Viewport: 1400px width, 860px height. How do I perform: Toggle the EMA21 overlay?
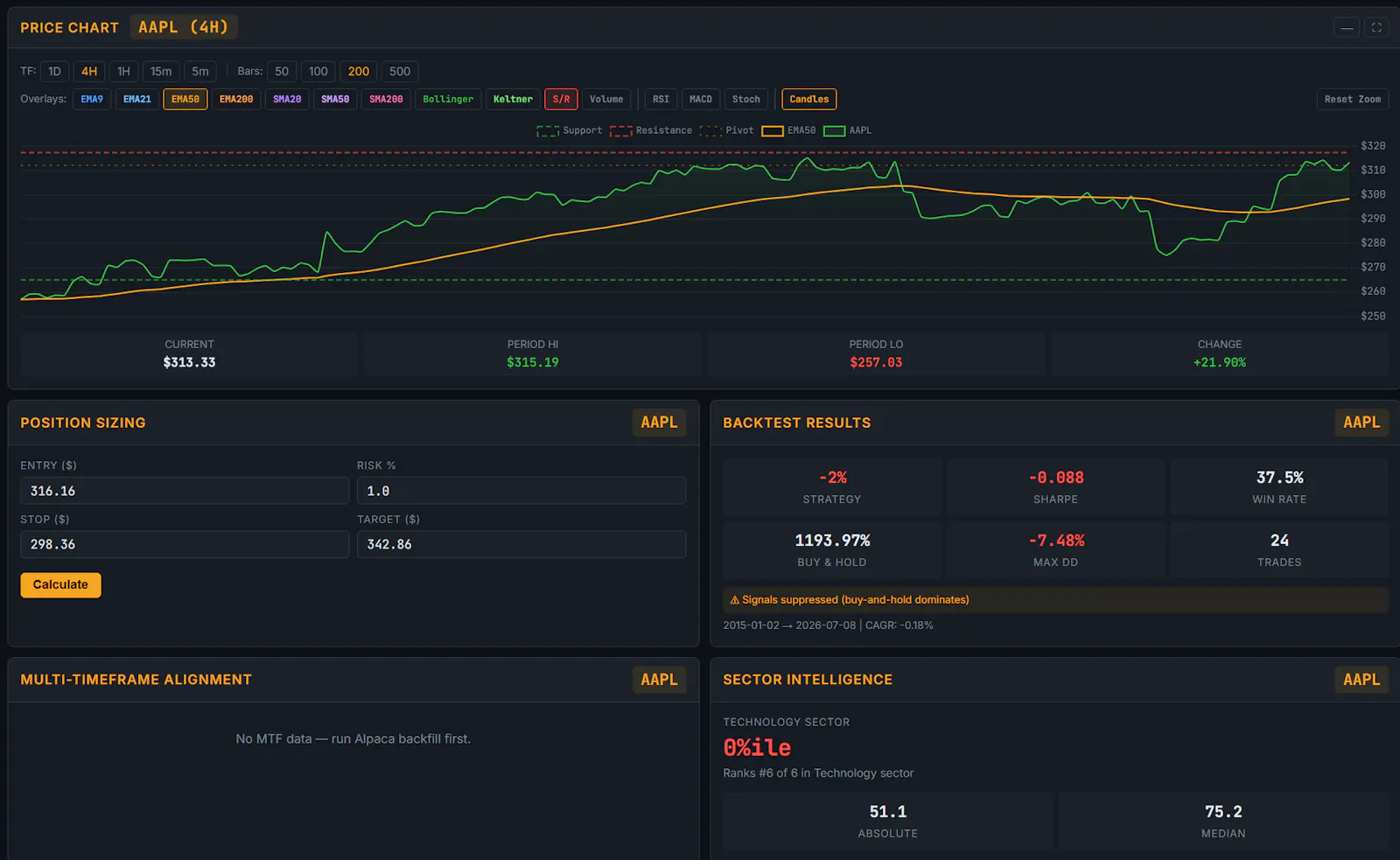(x=137, y=100)
